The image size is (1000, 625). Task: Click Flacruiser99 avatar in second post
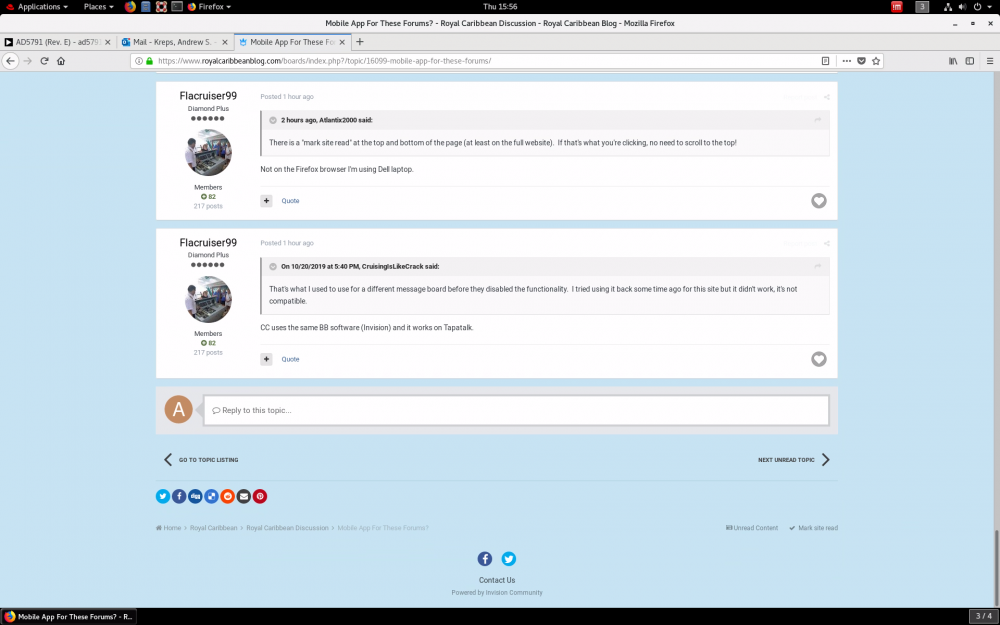point(208,299)
